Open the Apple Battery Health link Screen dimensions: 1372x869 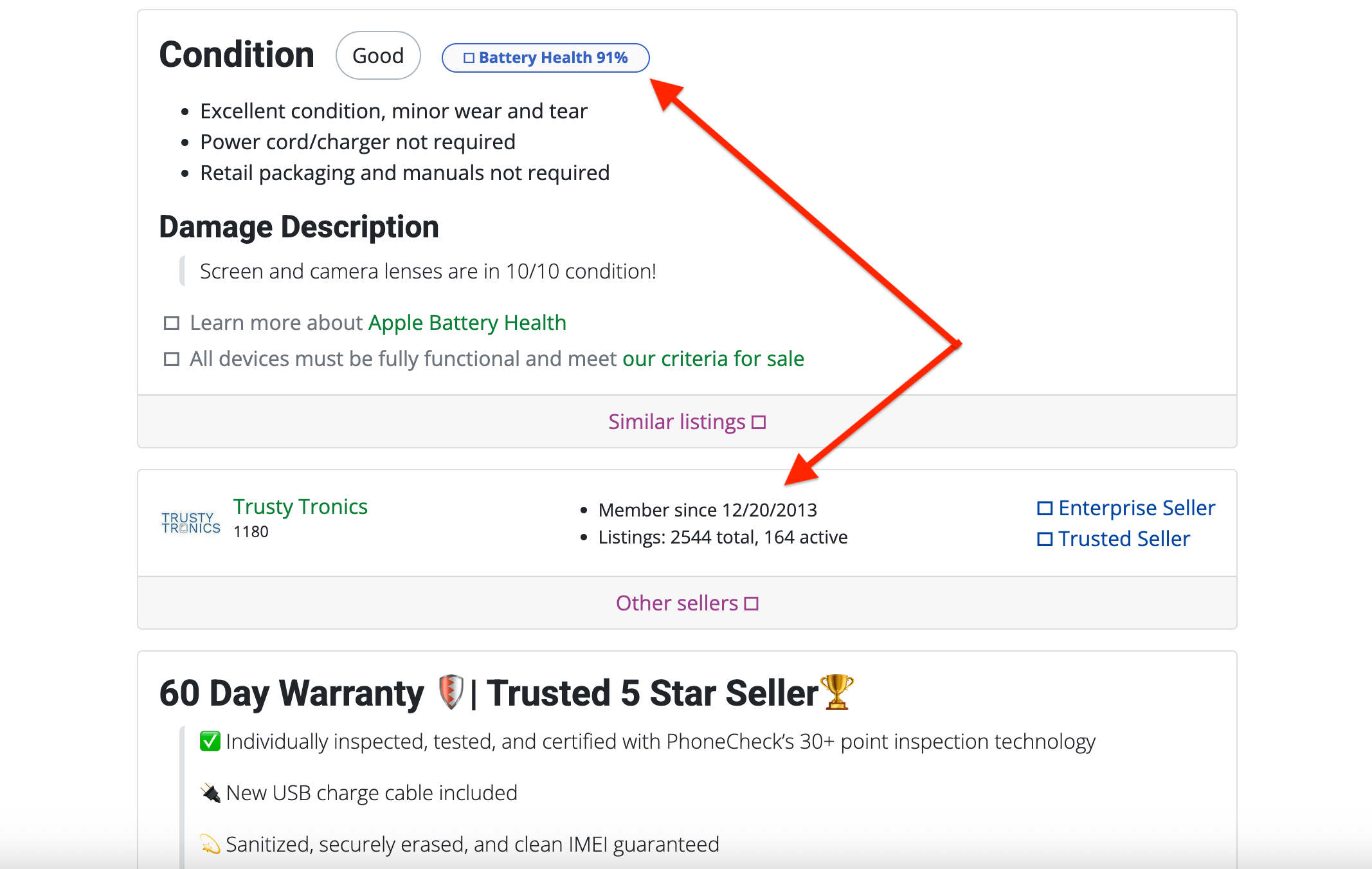[x=467, y=323]
